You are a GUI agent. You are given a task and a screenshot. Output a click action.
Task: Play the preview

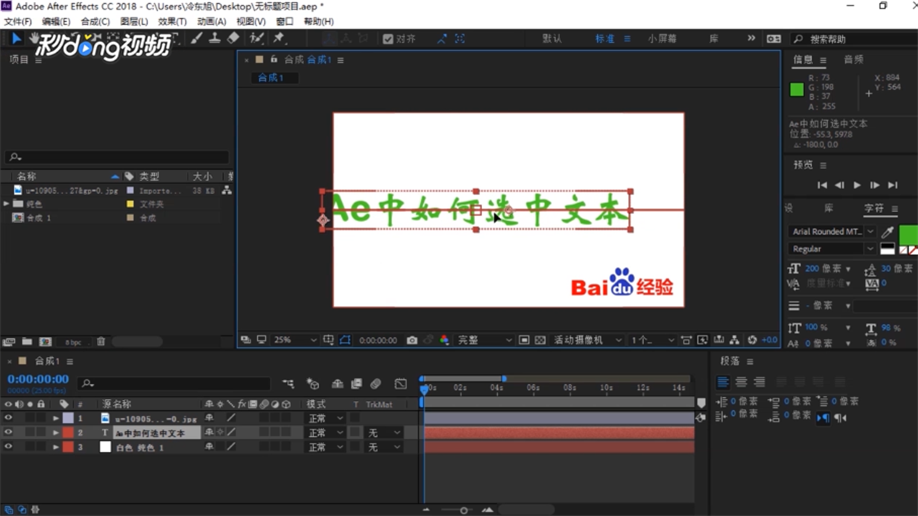click(857, 185)
